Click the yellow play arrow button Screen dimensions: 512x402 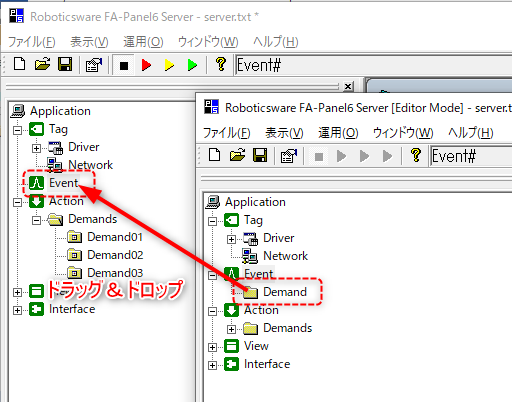click(169, 65)
